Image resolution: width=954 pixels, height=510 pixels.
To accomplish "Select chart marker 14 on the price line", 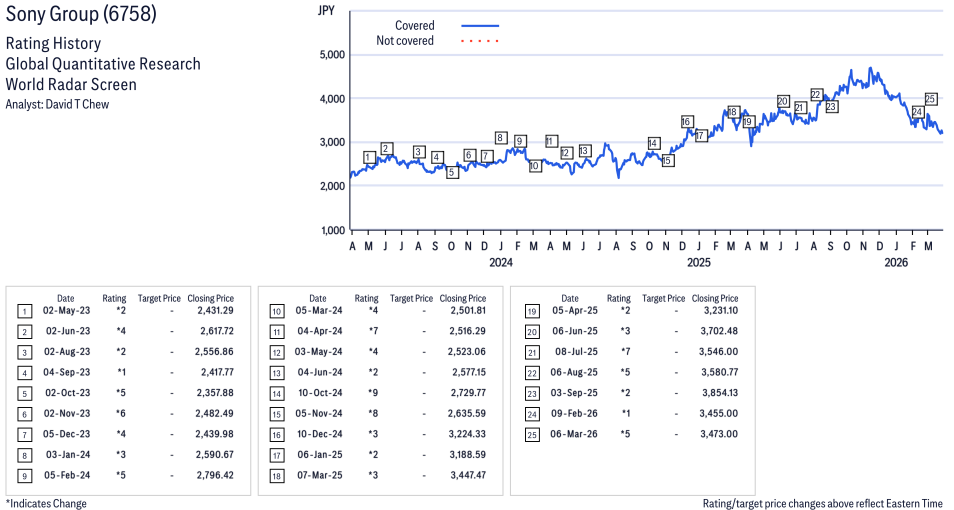I will [654, 143].
